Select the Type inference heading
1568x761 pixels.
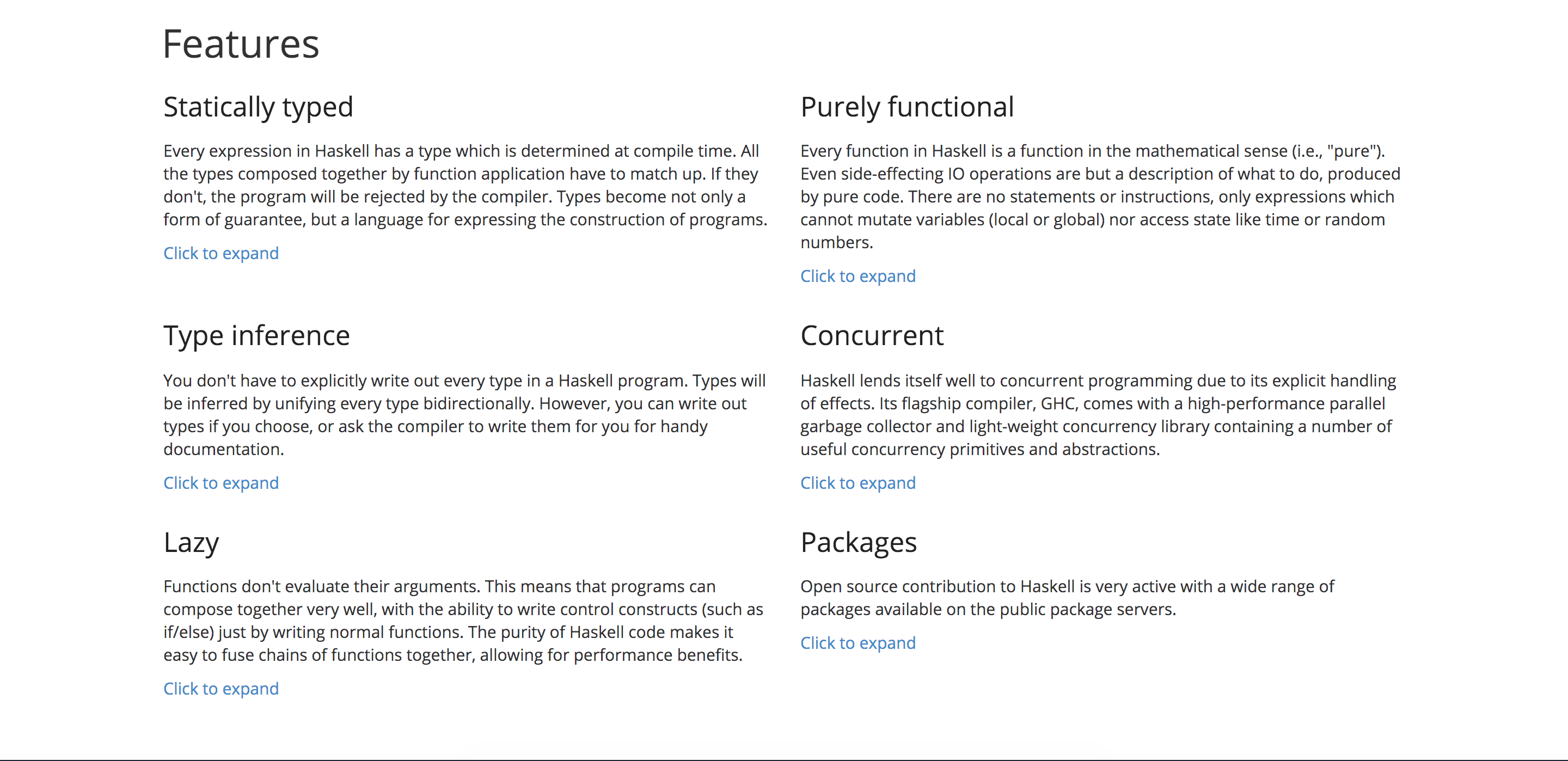tap(256, 335)
